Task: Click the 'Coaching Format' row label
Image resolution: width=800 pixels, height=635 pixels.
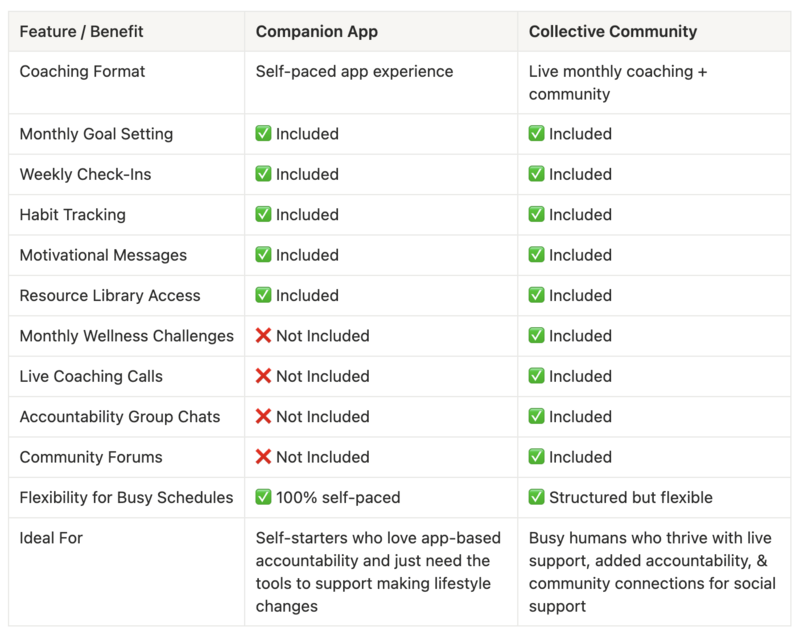Action: pos(82,72)
